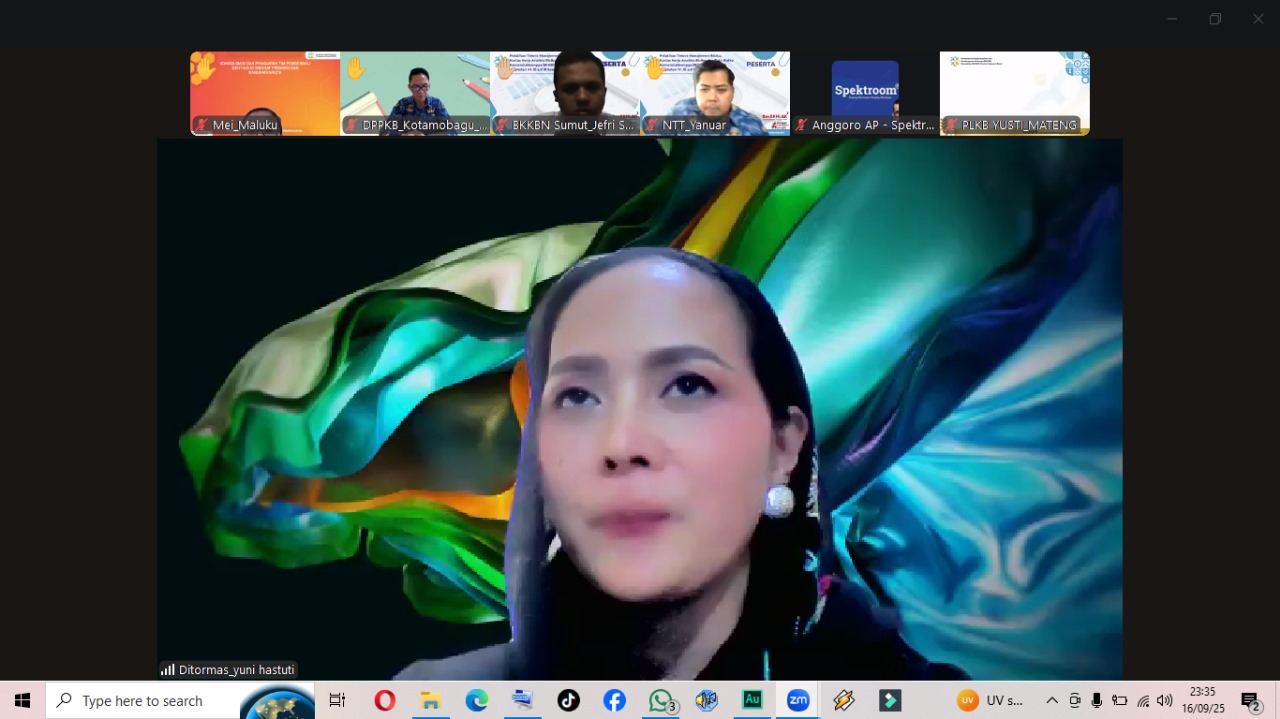Click the muted microphone icon on Mei_Maluku's tile

pos(202,125)
